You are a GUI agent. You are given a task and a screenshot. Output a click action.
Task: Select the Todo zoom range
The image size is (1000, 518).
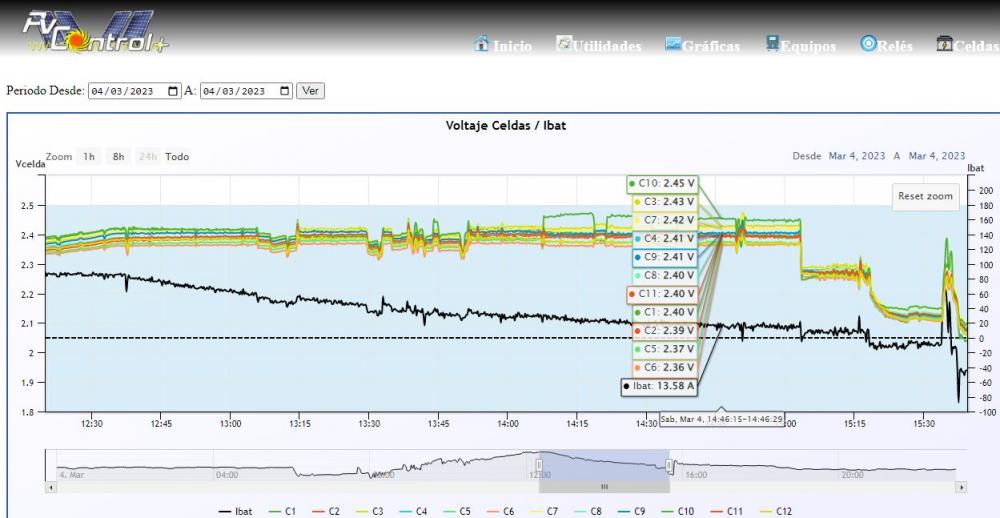click(177, 156)
